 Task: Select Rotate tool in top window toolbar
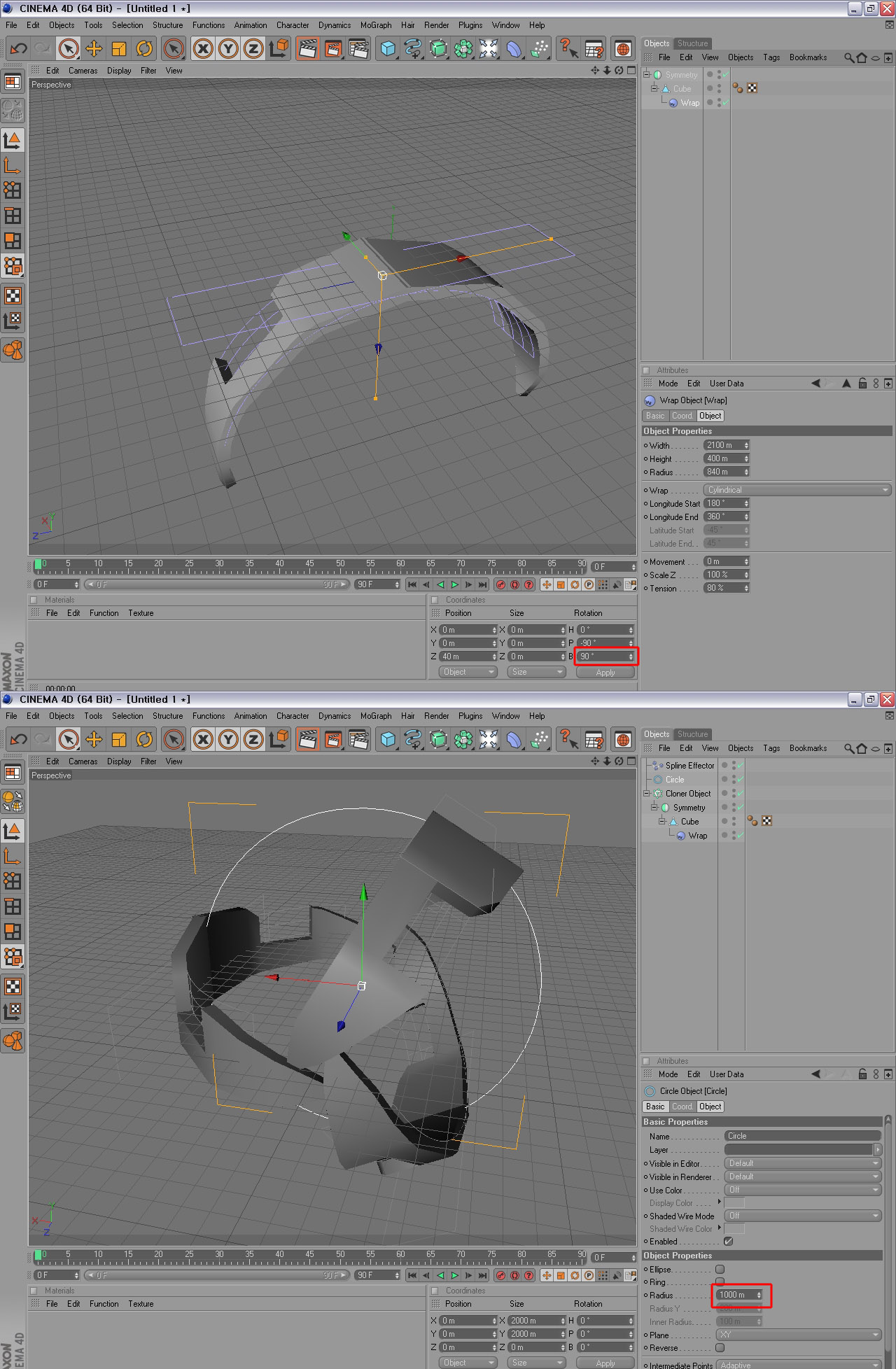(x=144, y=48)
